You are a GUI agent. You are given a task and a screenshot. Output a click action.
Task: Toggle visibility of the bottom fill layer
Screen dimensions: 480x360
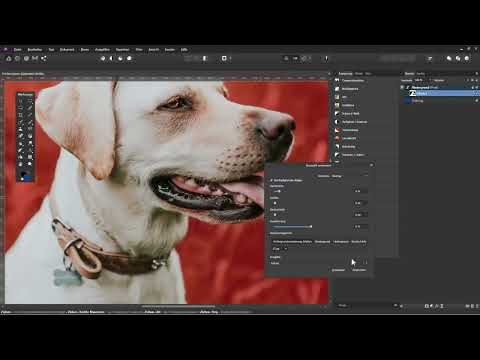point(477,101)
